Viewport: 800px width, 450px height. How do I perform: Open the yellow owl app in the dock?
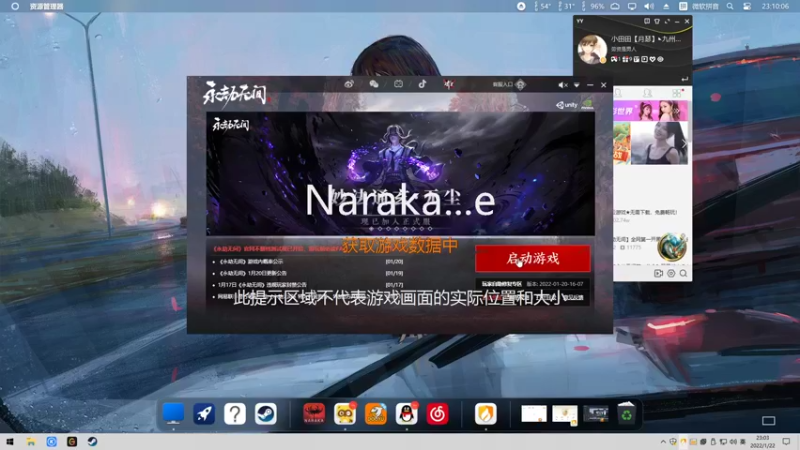[345, 413]
